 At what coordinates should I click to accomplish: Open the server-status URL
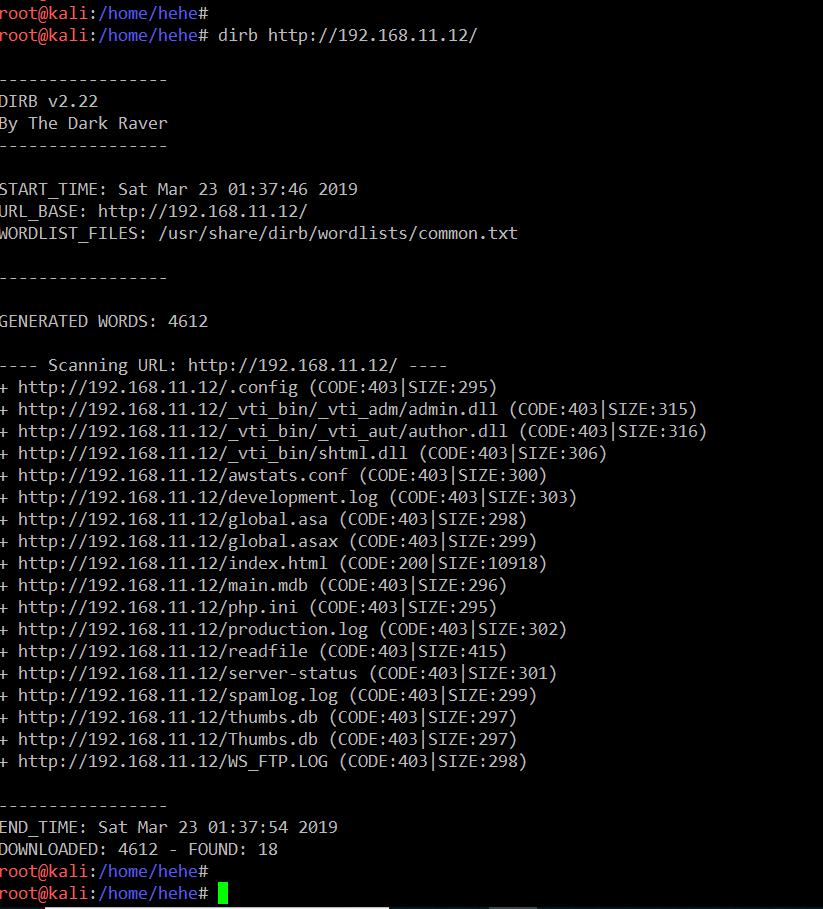[187, 673]
